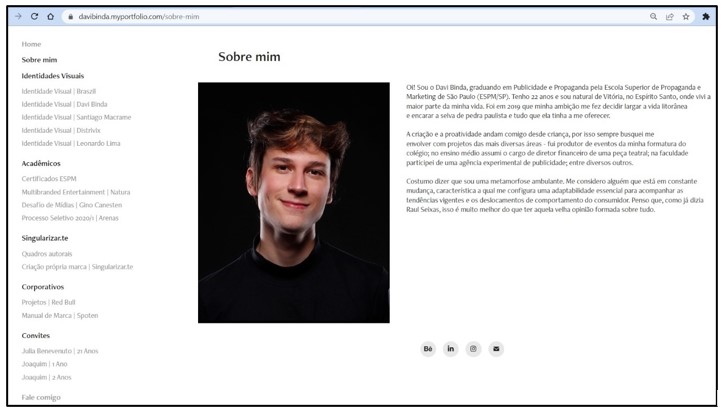The image size is (722, 410).
Task: Click the zoom magnifier icon in address bar
Action: 653,17
